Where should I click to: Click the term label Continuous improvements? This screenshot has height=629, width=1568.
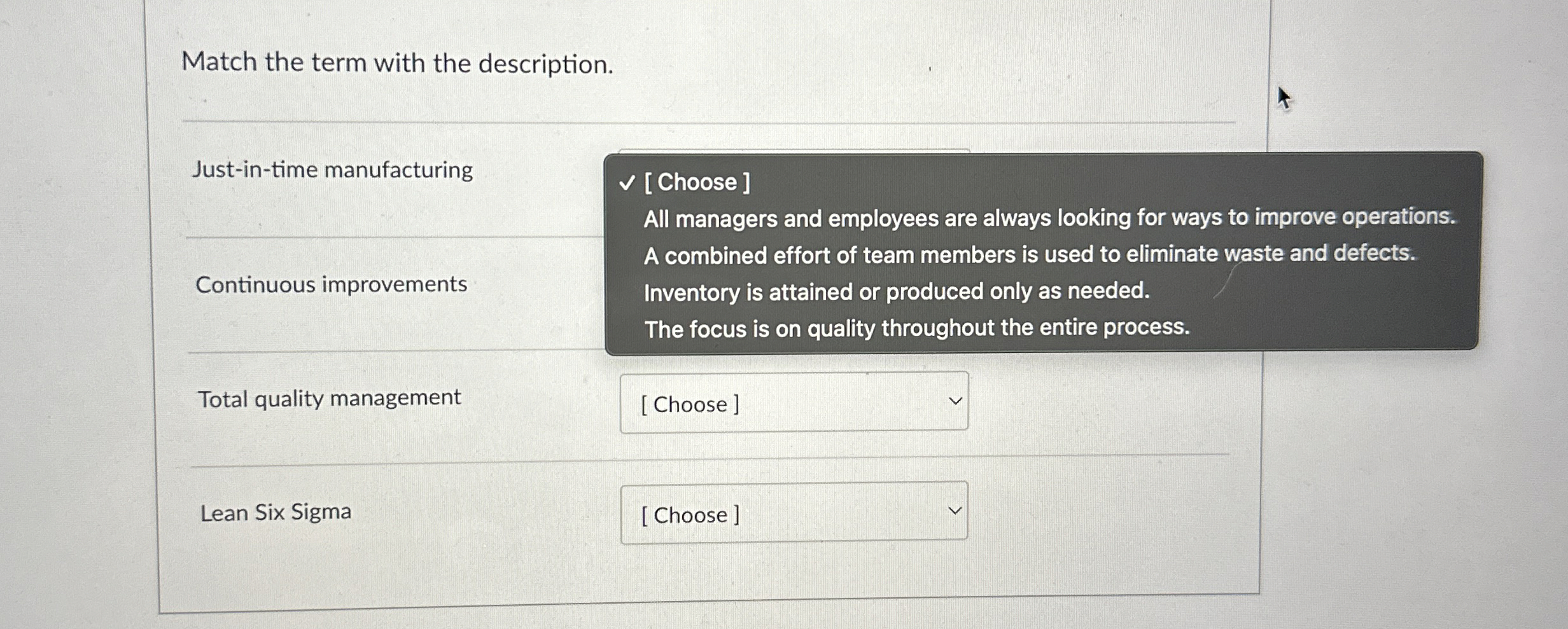[330, 285]
